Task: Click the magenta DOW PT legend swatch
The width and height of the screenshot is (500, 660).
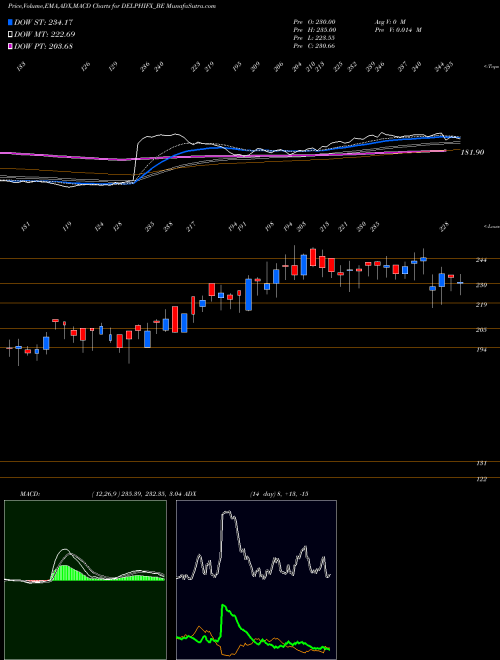Action: (10, 46)
